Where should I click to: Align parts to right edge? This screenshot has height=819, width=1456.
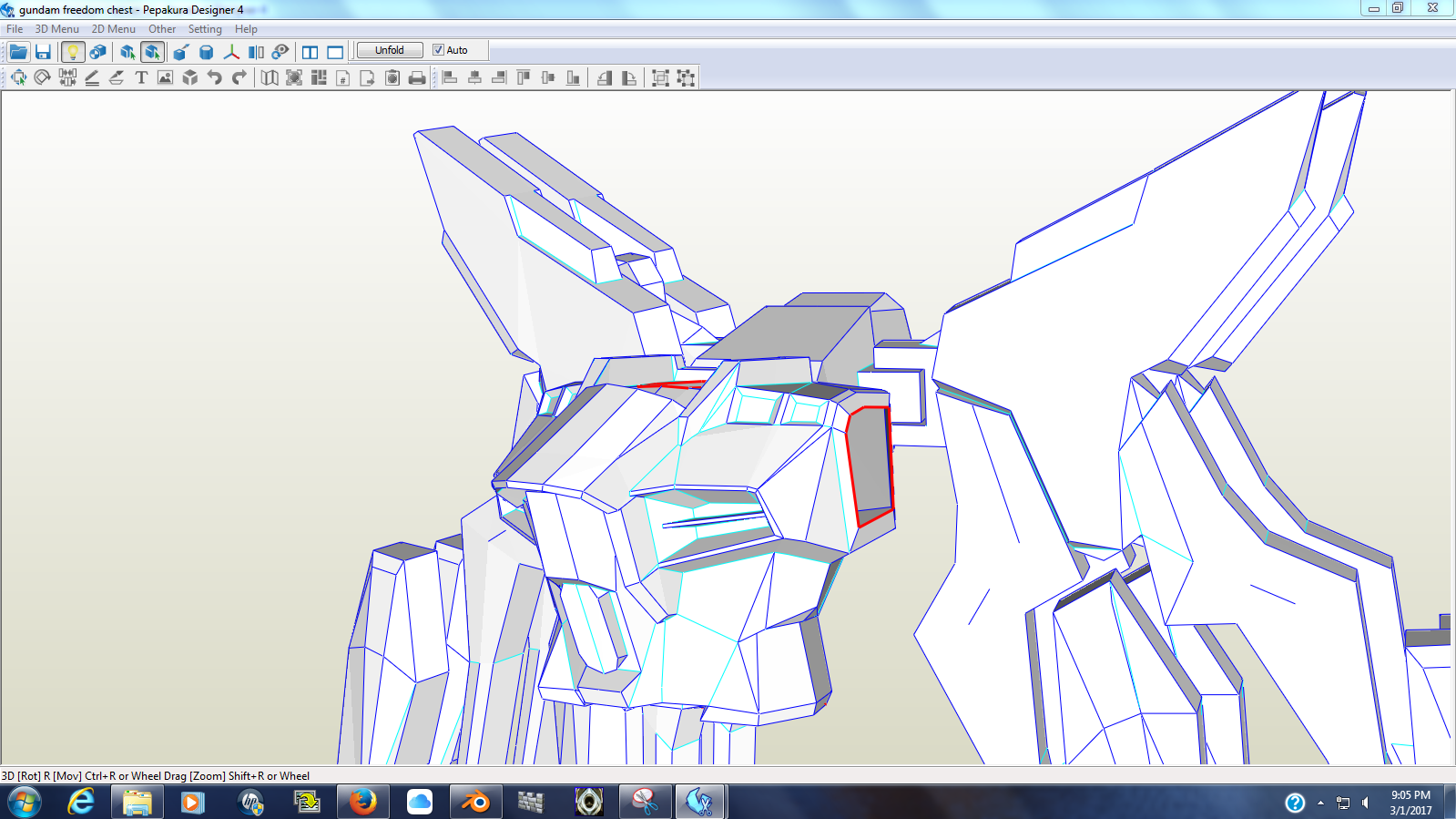pyautogui.click(x=499, y=77)
